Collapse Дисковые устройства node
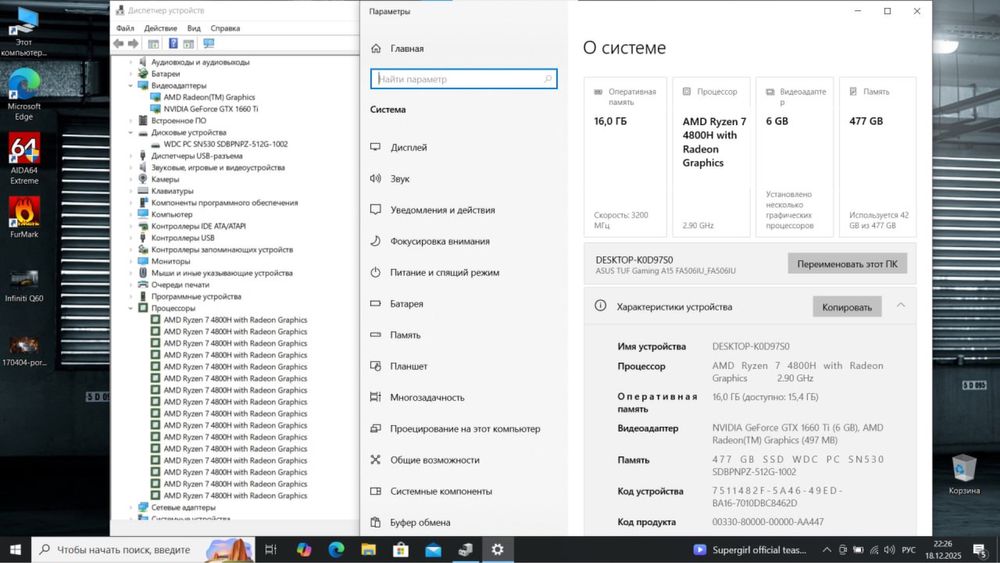This screenshot has height=563, width=1000. (x=131, y=133)
